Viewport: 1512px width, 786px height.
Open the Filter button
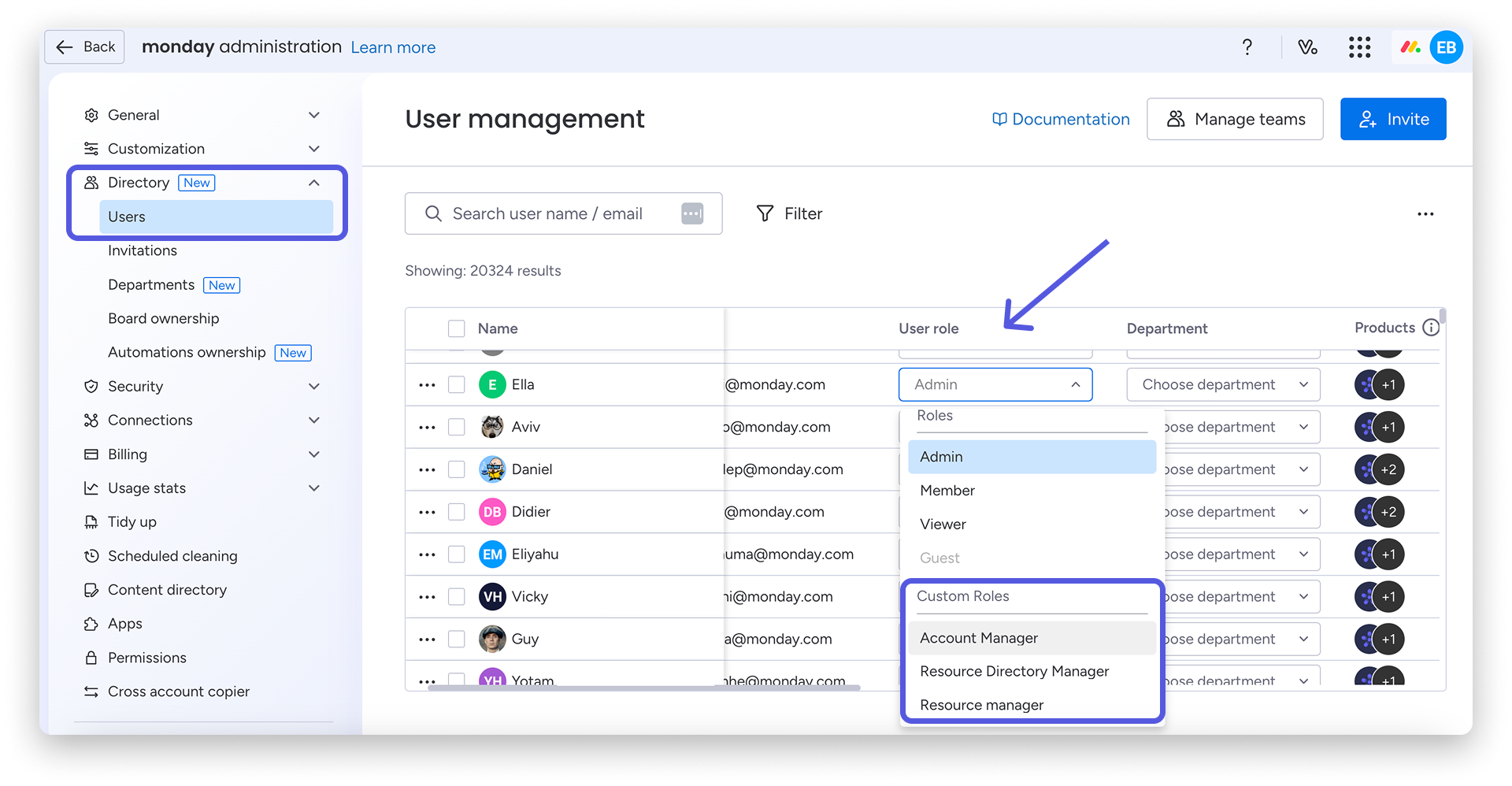point(789,213)
